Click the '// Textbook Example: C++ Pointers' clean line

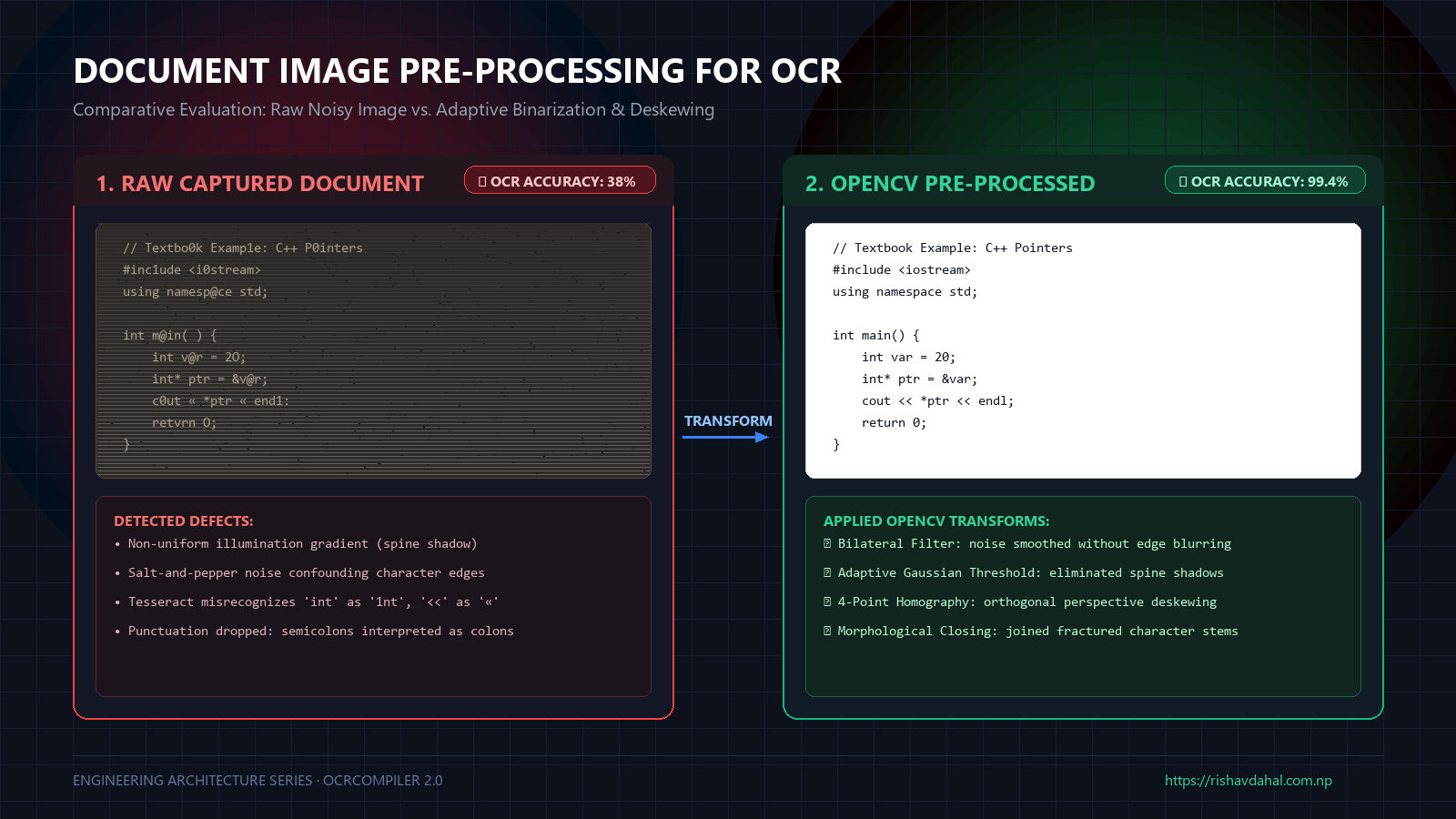pyautogui.click(x=953, y=248)
